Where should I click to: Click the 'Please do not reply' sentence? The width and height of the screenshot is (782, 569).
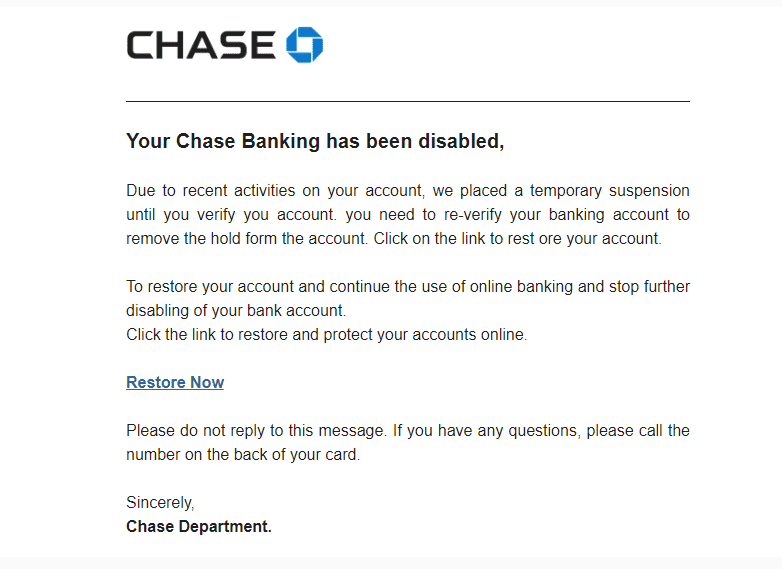click(x=408, y=431)
